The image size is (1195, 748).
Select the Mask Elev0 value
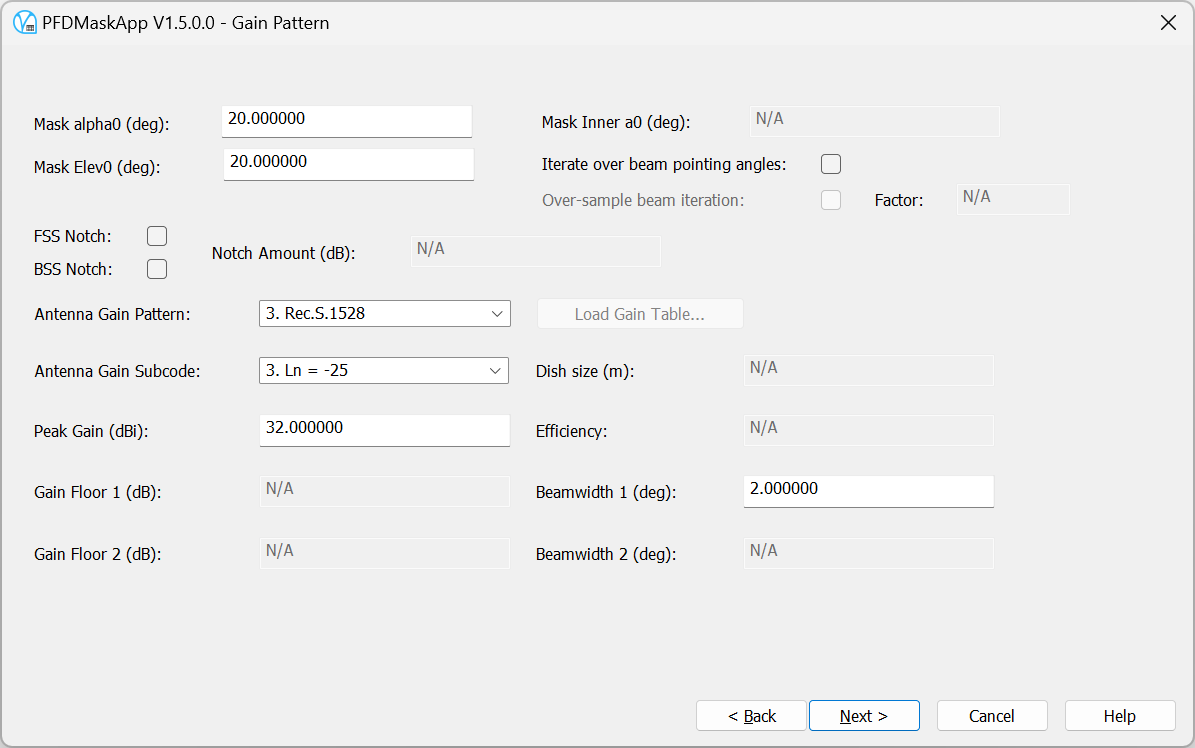[348, 164]
